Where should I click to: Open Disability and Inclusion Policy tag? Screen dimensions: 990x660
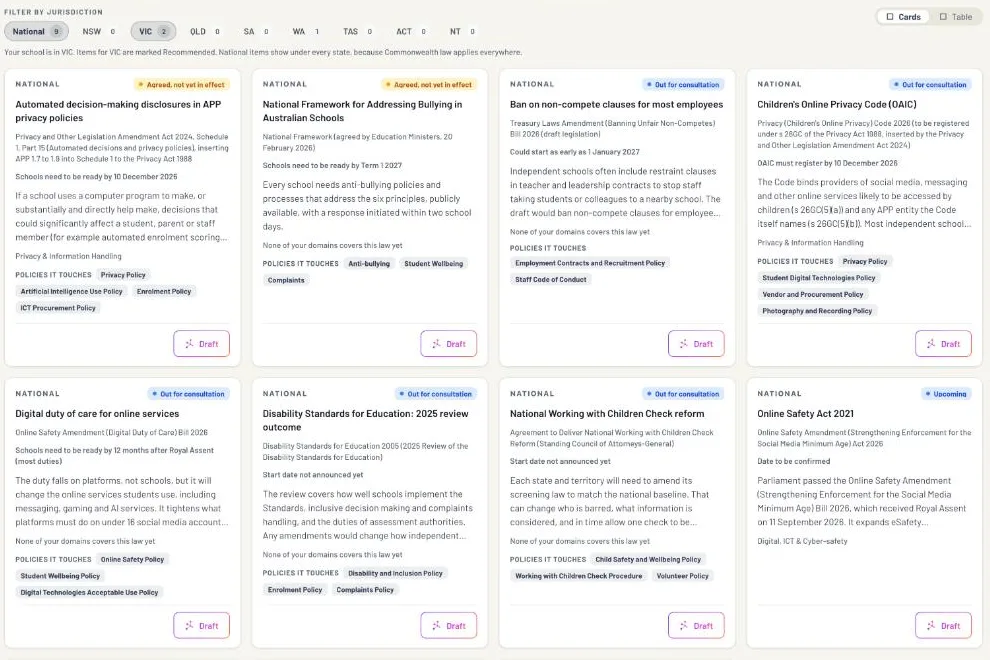point(395,573)
